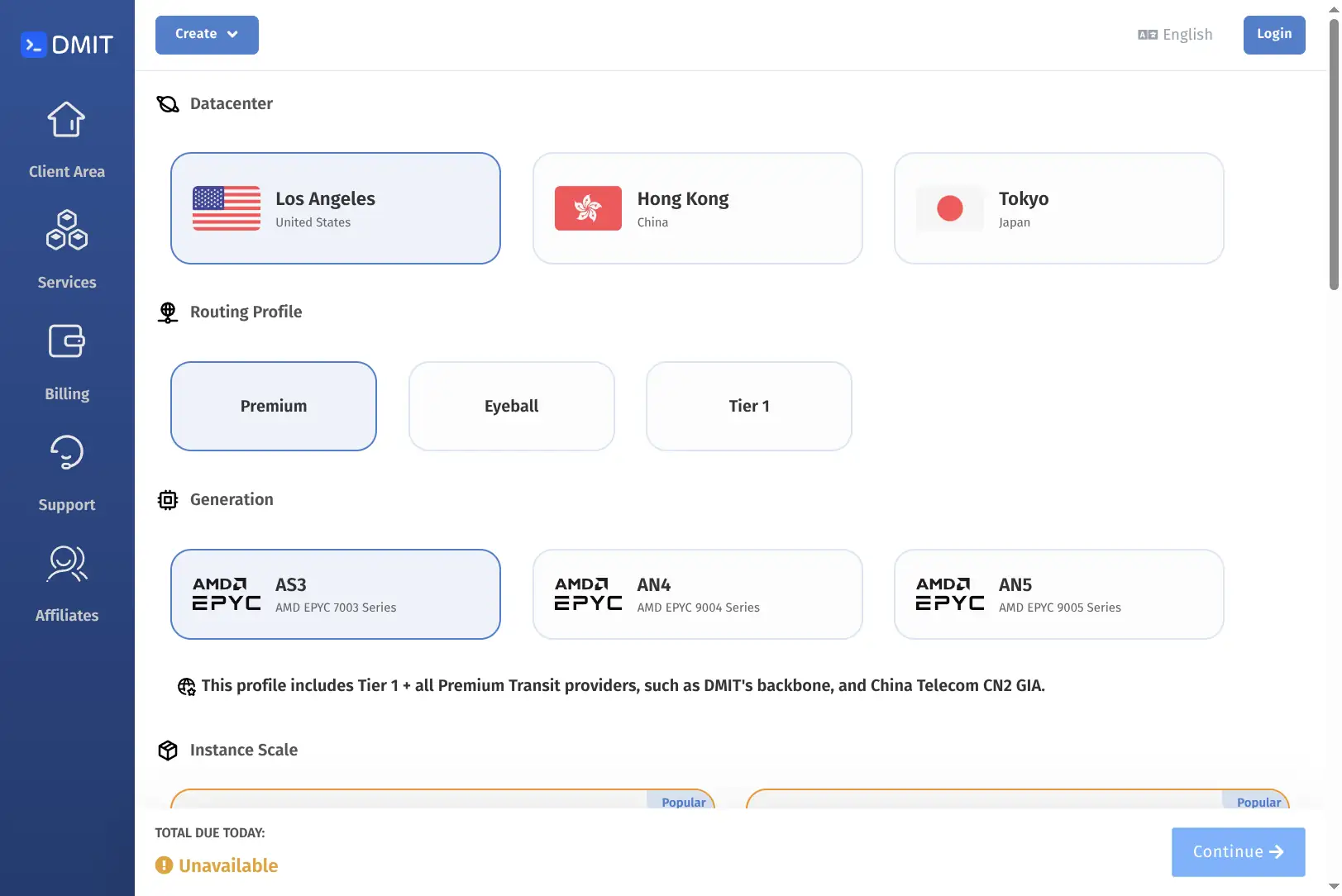Open the English language selector
1342x896 pixels.
[1175, 35]
